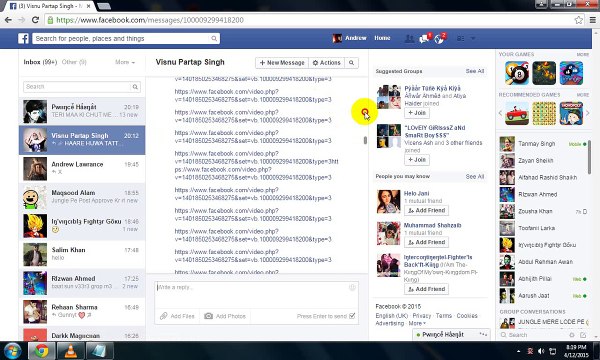The width and height of the screenshot is (600, 360).
Task: Click New Message button
Action: tap(282, 63)
